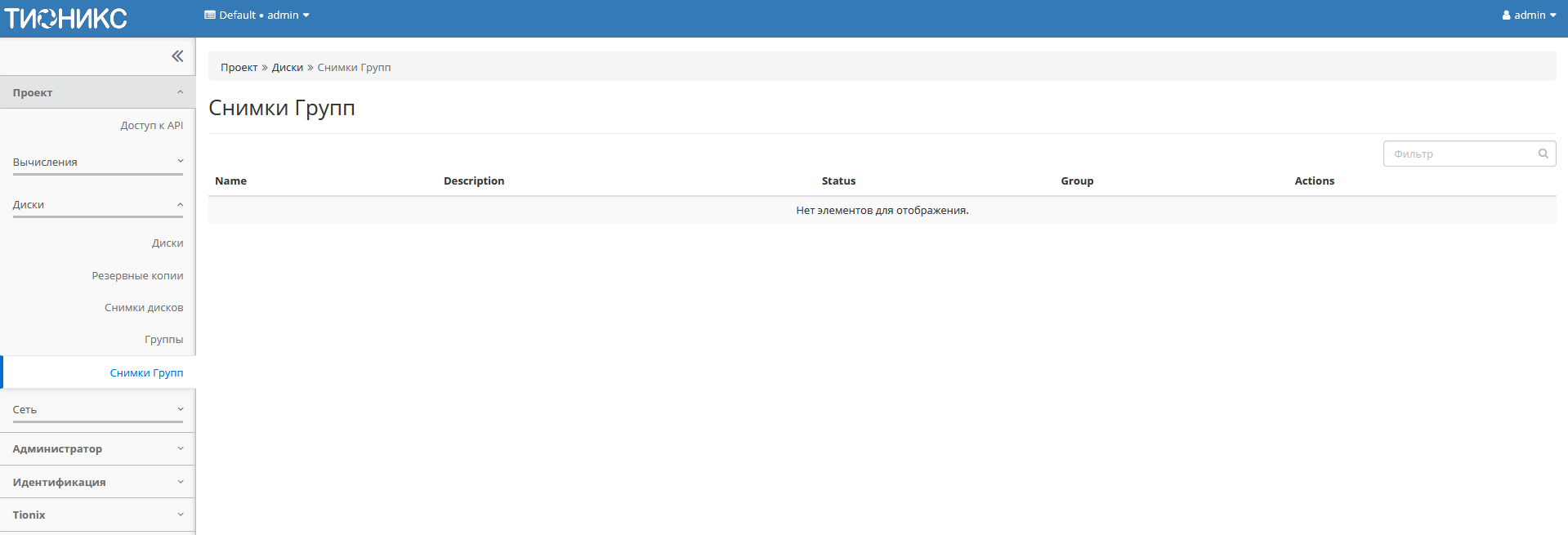The image size is (1568, 535).
Task: Open Резервные копии page
Action: pos(137,275)
